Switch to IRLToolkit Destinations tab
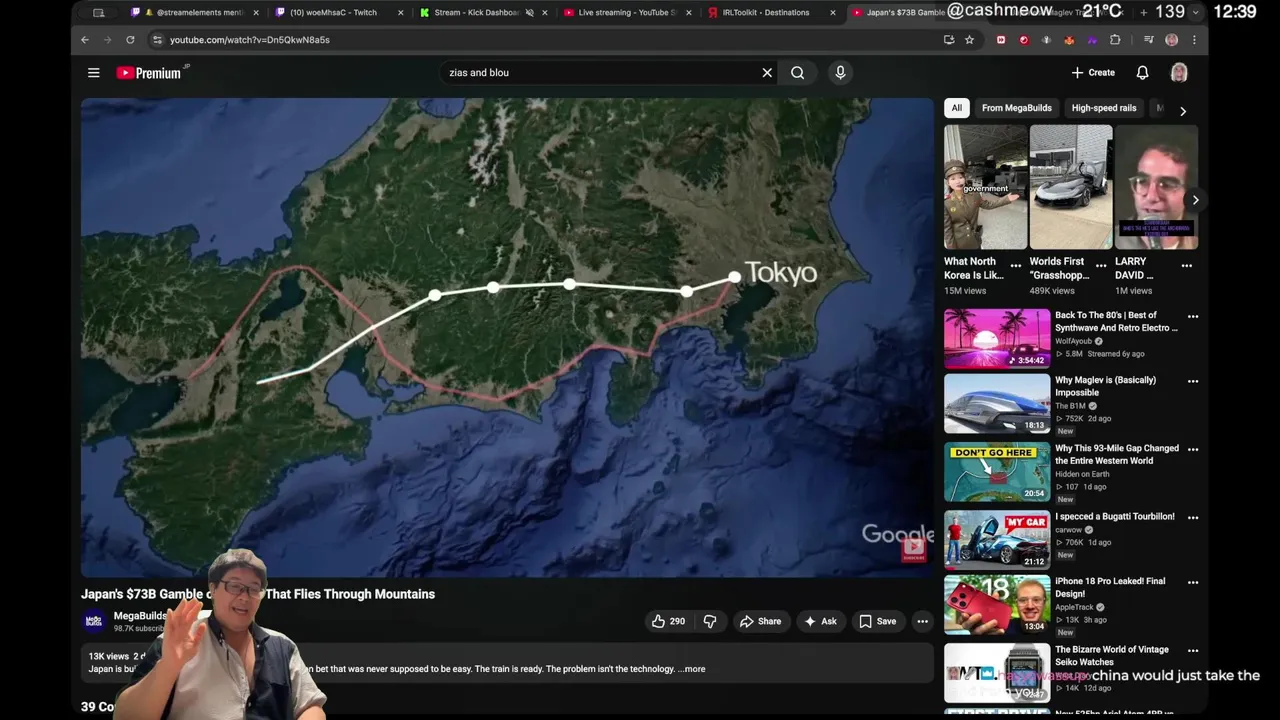1280x720 pixels. (x=770, y=13)
